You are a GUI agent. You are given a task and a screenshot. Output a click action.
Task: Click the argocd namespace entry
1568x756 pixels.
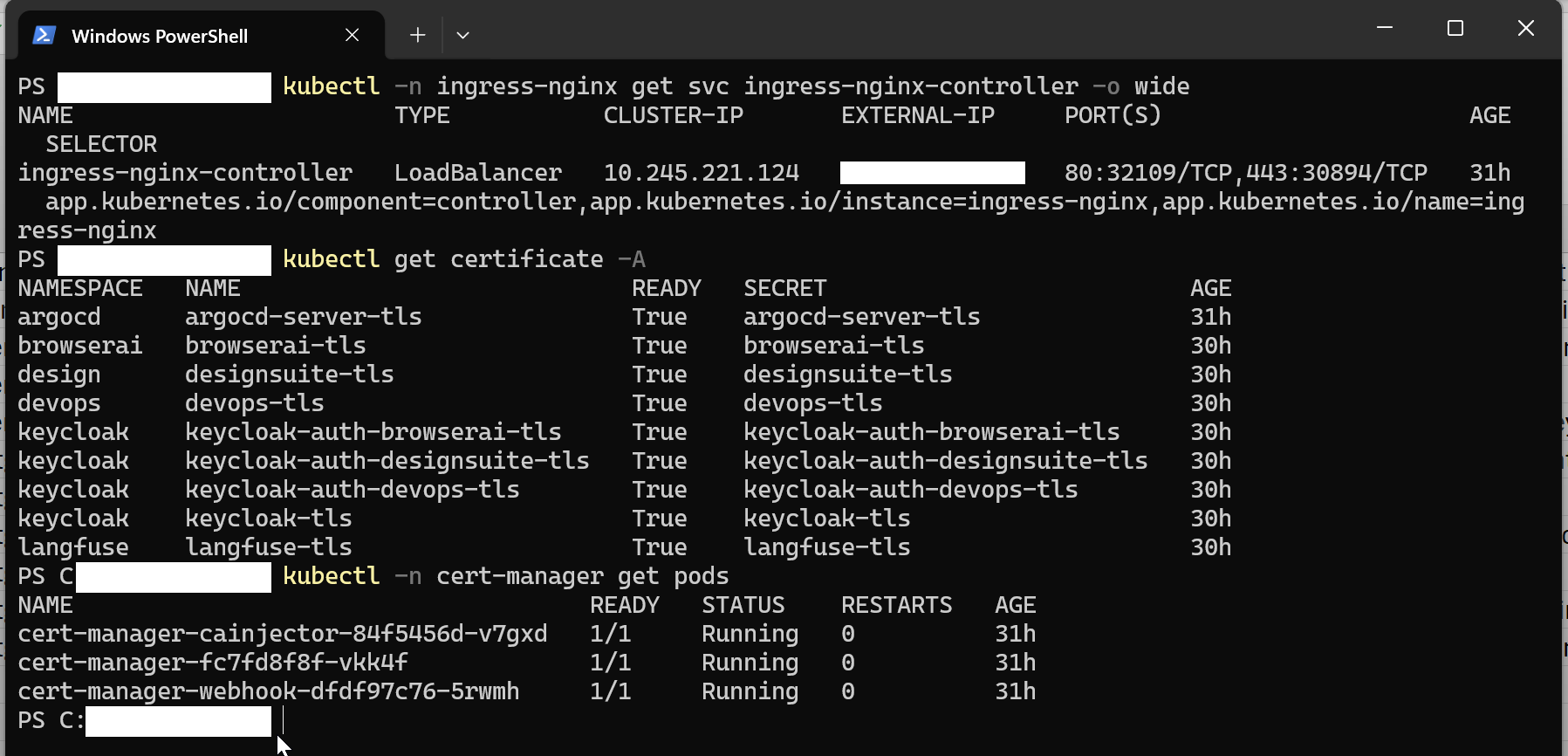pyautogui.click(x=59, y=317)
